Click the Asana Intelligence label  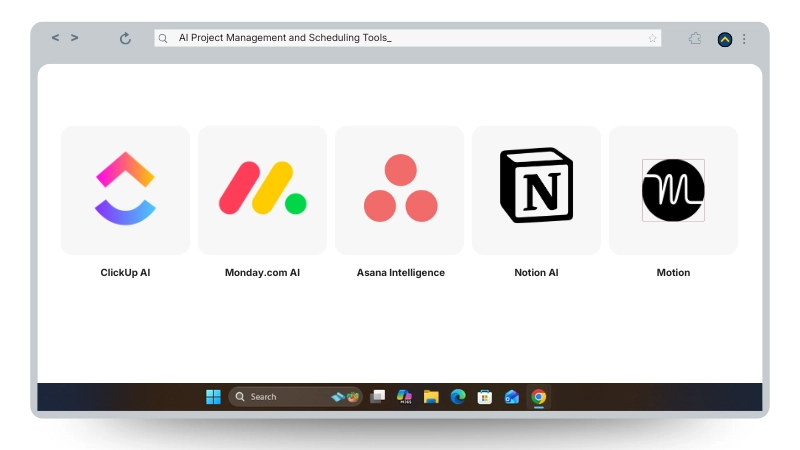pyautogui.click(x=401, y=272)
